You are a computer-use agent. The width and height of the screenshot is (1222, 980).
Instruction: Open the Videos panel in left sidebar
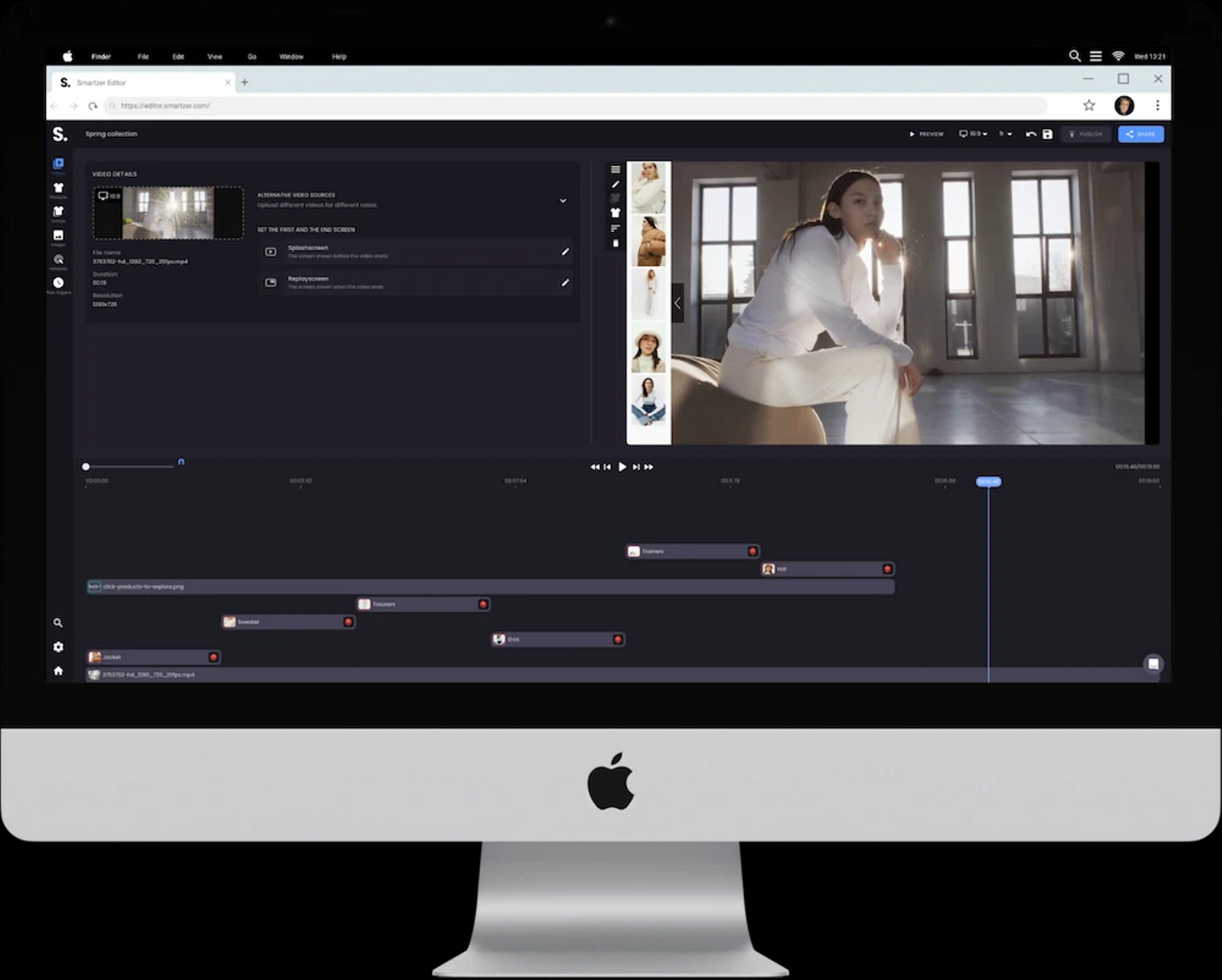coord(58,165)
